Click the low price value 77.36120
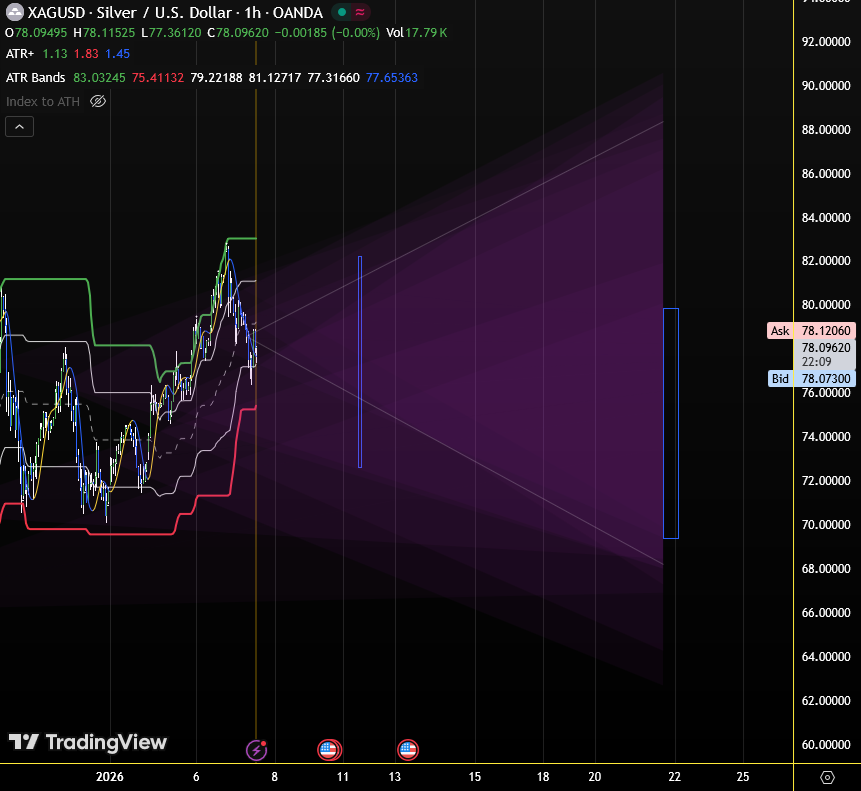861x791 pixels. pos(175,33)
